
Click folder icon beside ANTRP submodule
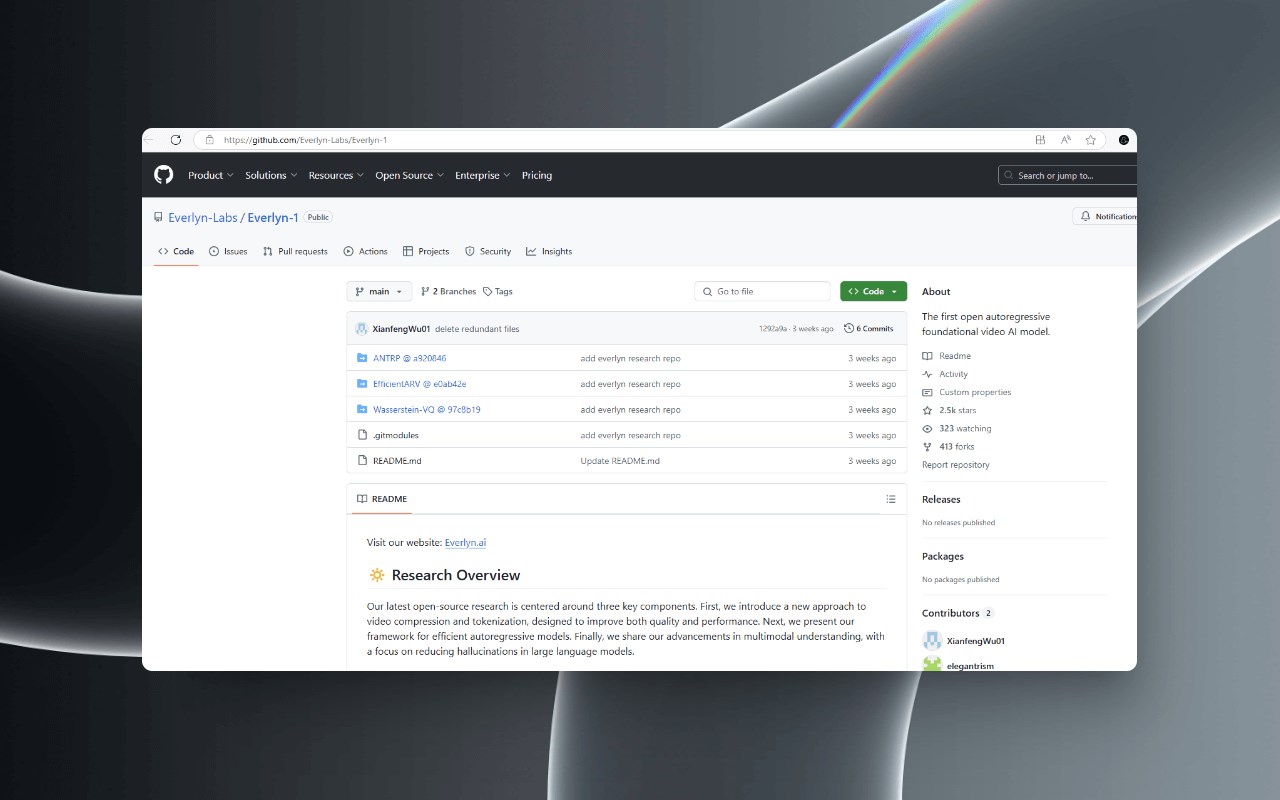[363, 358]
